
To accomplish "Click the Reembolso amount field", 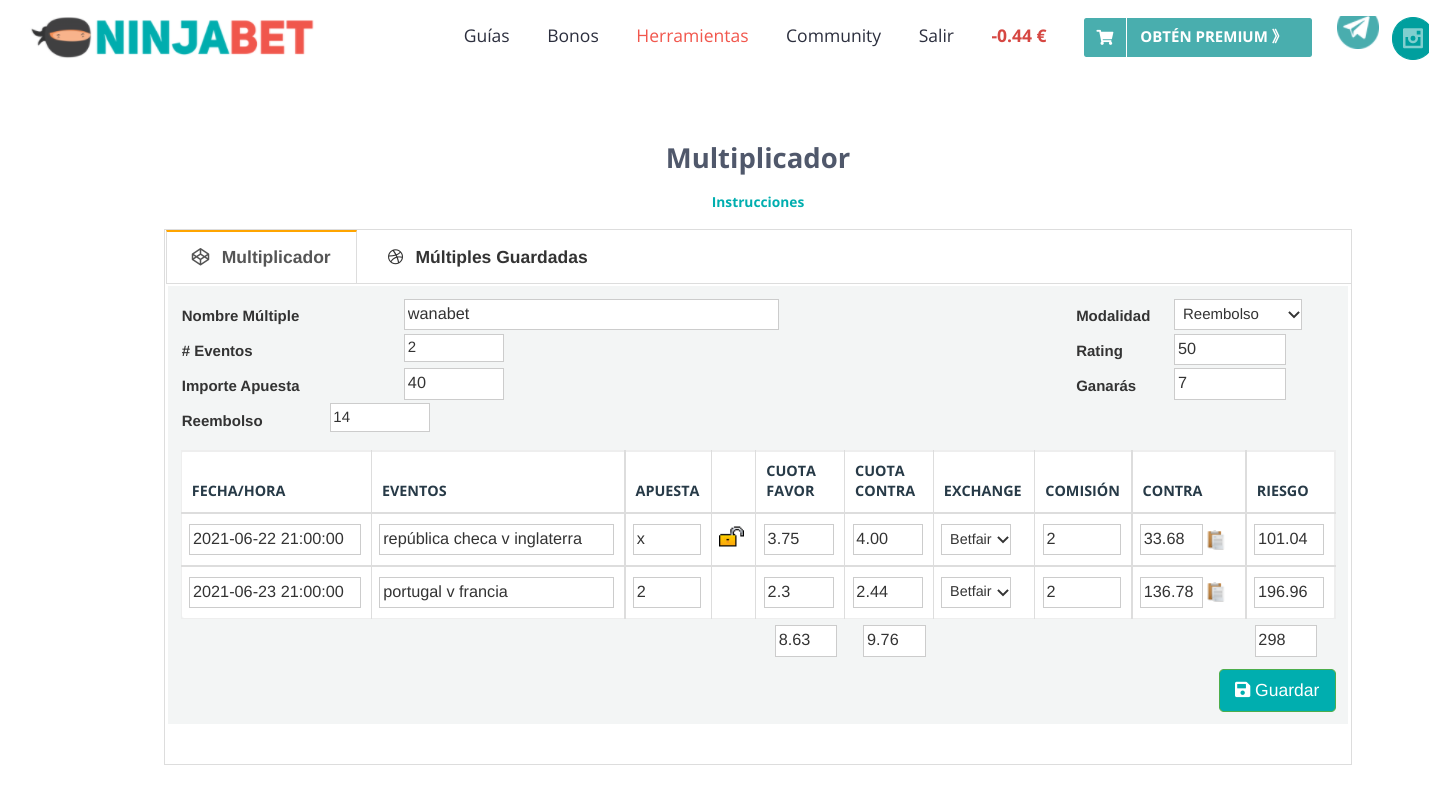I will (x=380, y=418).
